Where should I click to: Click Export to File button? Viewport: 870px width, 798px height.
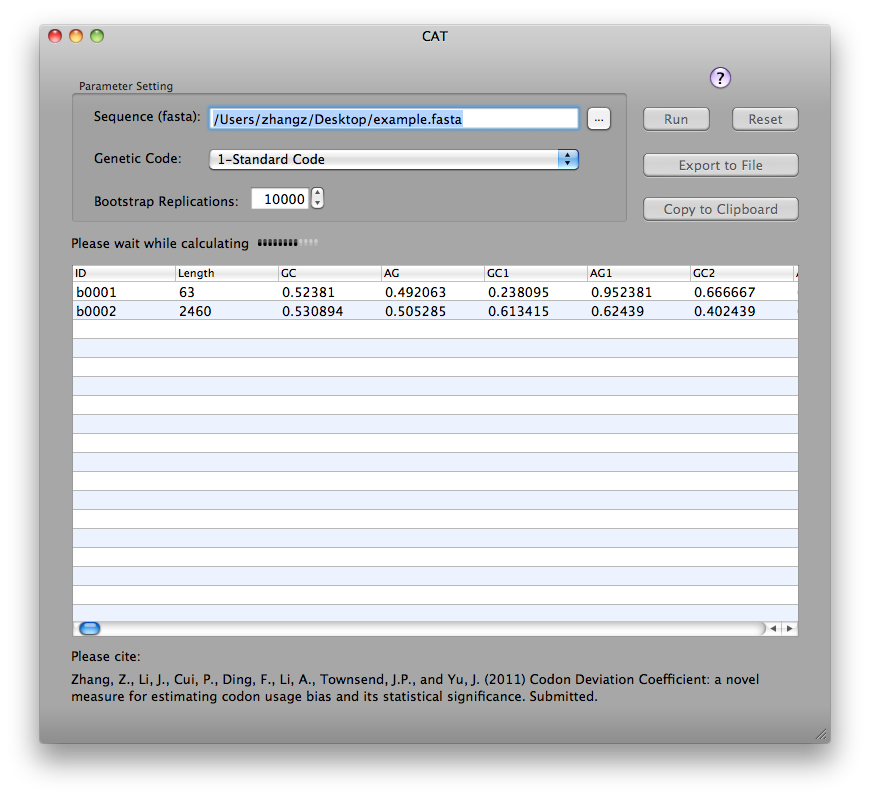tap(721, 165)
